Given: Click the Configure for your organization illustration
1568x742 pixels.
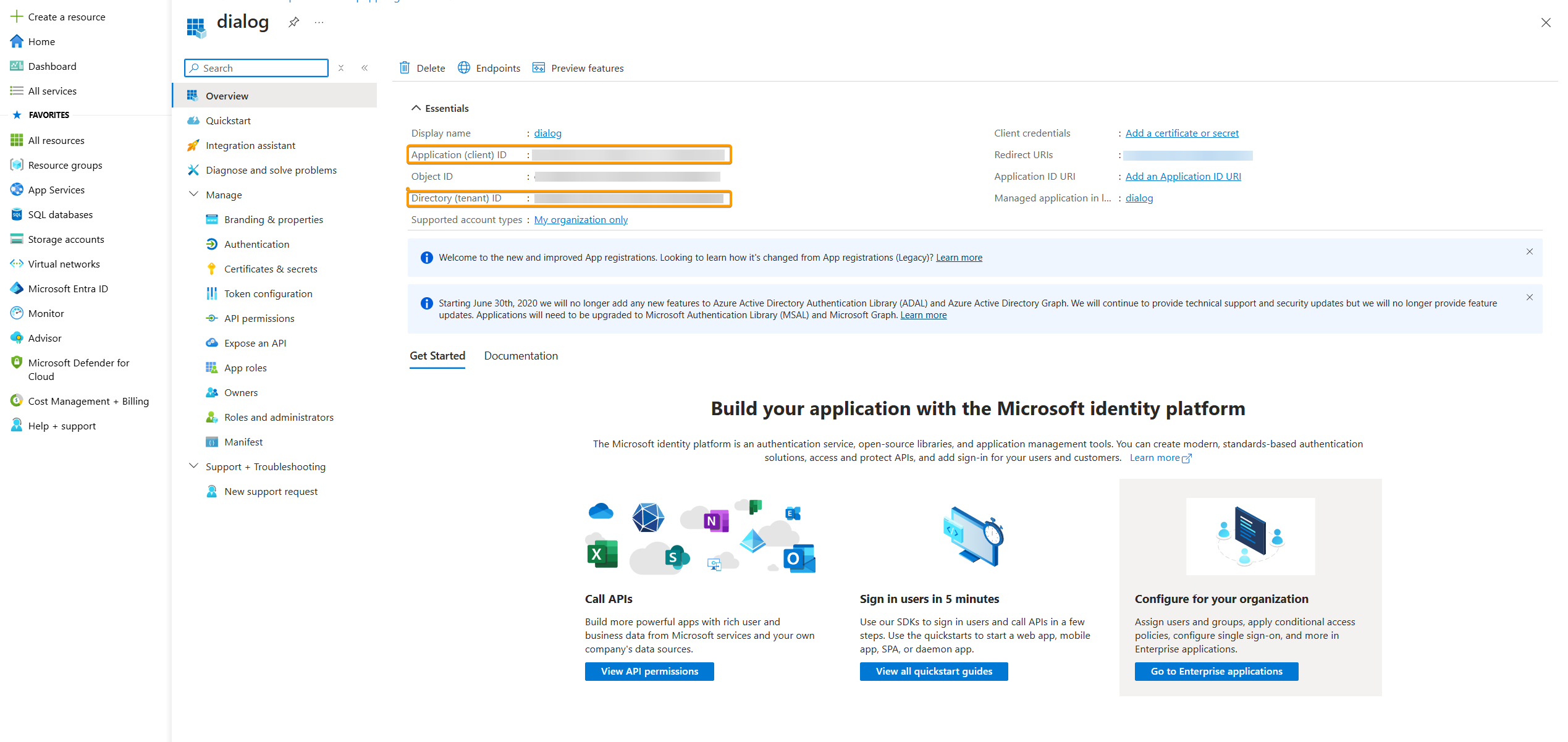Looking at the screenshot, I should pos(1250,536).
